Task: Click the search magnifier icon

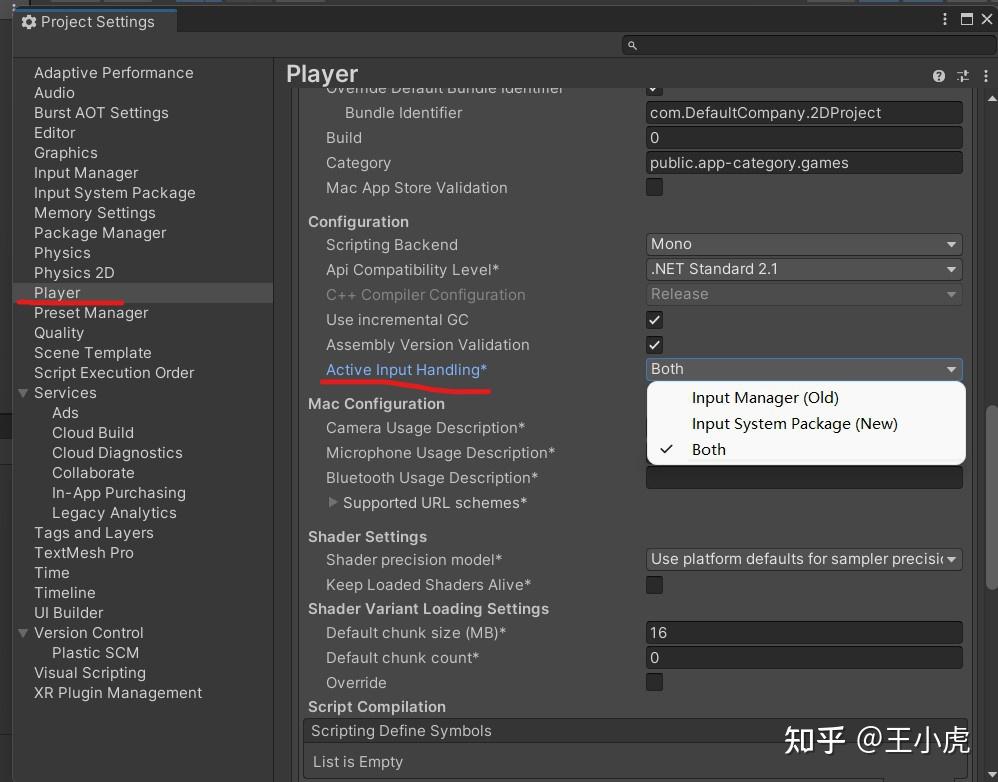Action: pos(632,45)
